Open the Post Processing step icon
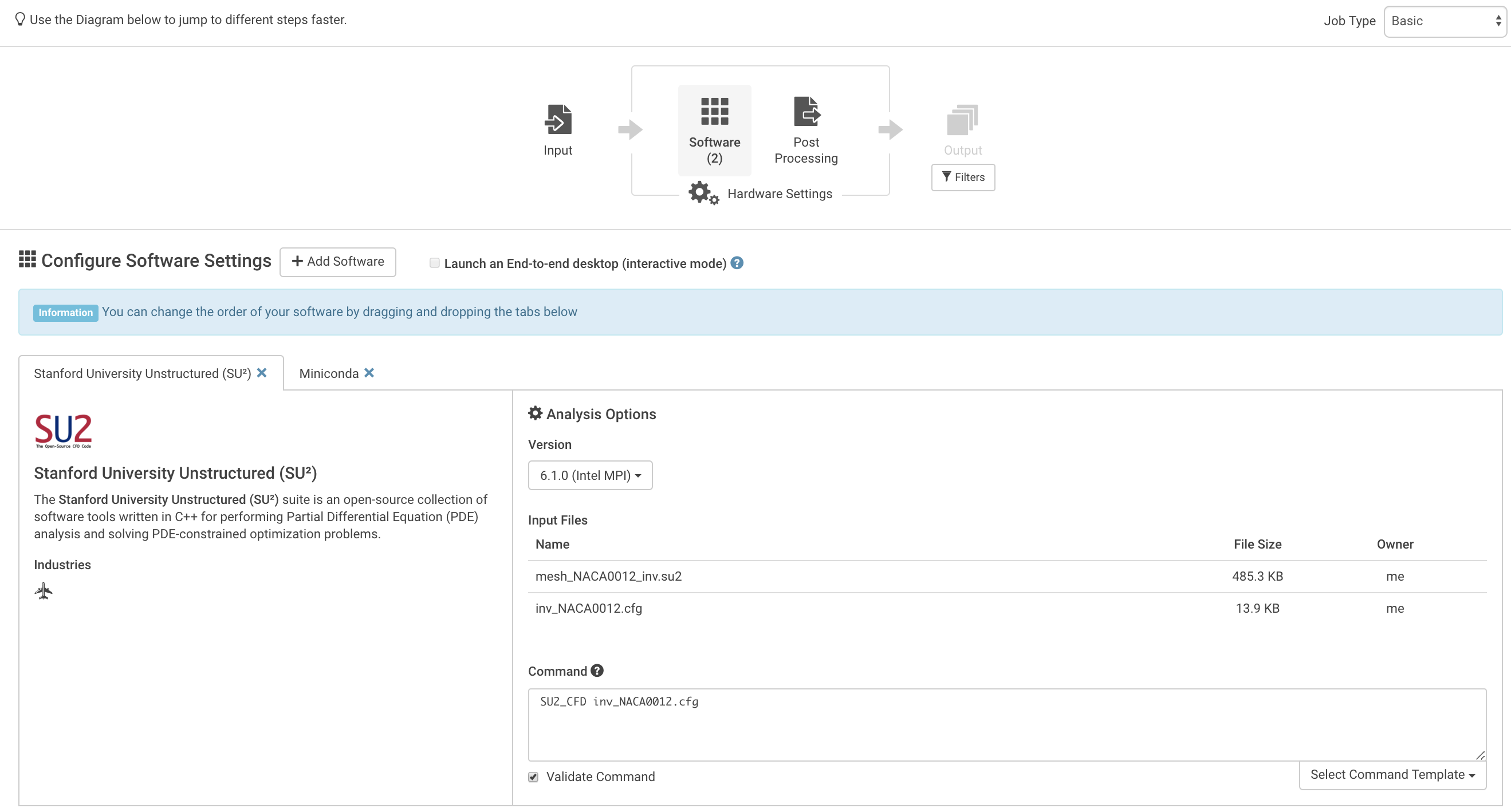The width and height of the screenshot is (1511, 812). coord(806,112)
